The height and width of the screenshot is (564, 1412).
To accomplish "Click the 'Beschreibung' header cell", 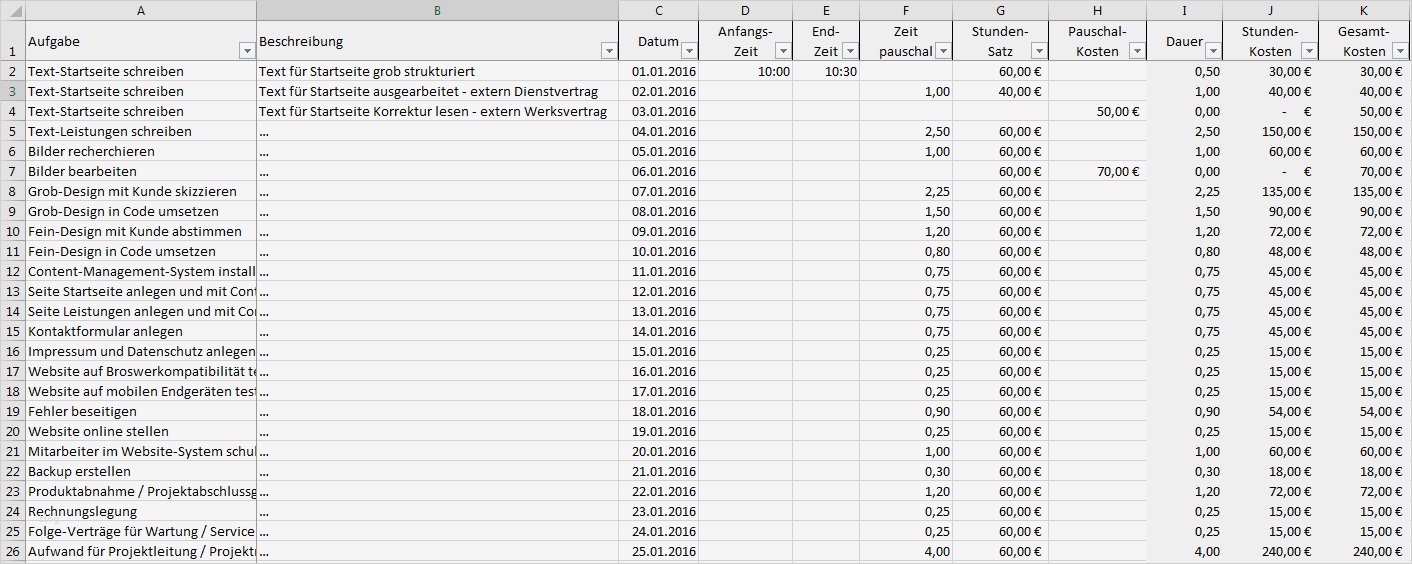I will (437, 41).
